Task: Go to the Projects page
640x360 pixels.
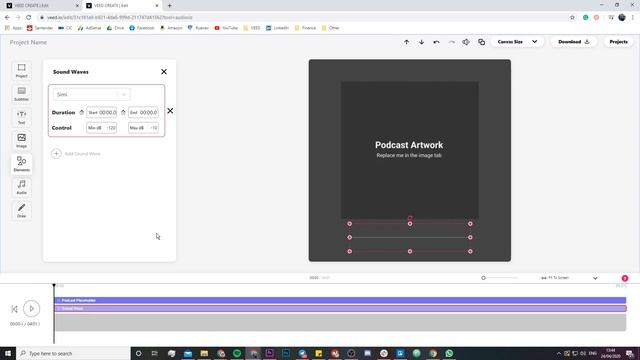Action: tap(618, 42)
